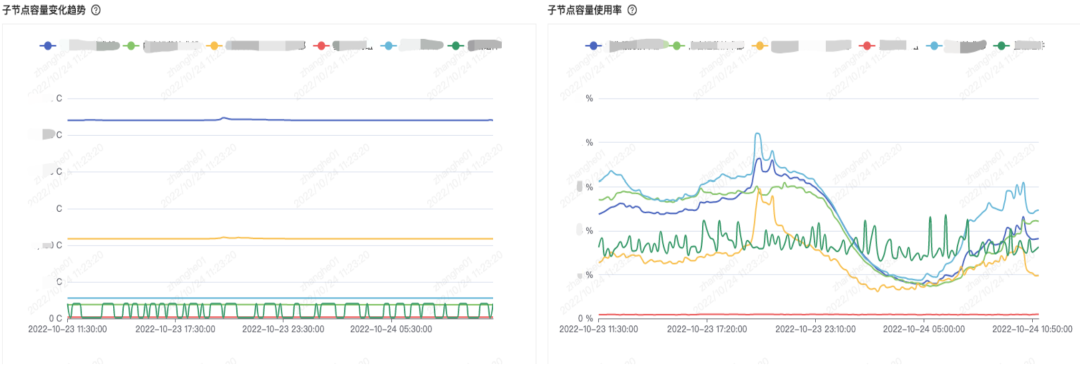Toggle dark blue legend marker in usage-rate chart
The height and width of the screenshot is (365, 1080).
pyautogui.click(x=593, y=45)
